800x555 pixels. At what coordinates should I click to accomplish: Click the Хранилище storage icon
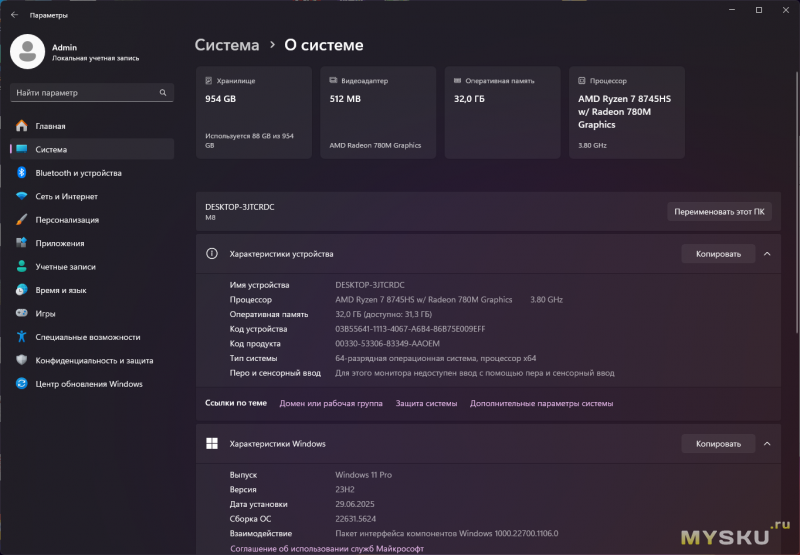(x=209, y=81)
